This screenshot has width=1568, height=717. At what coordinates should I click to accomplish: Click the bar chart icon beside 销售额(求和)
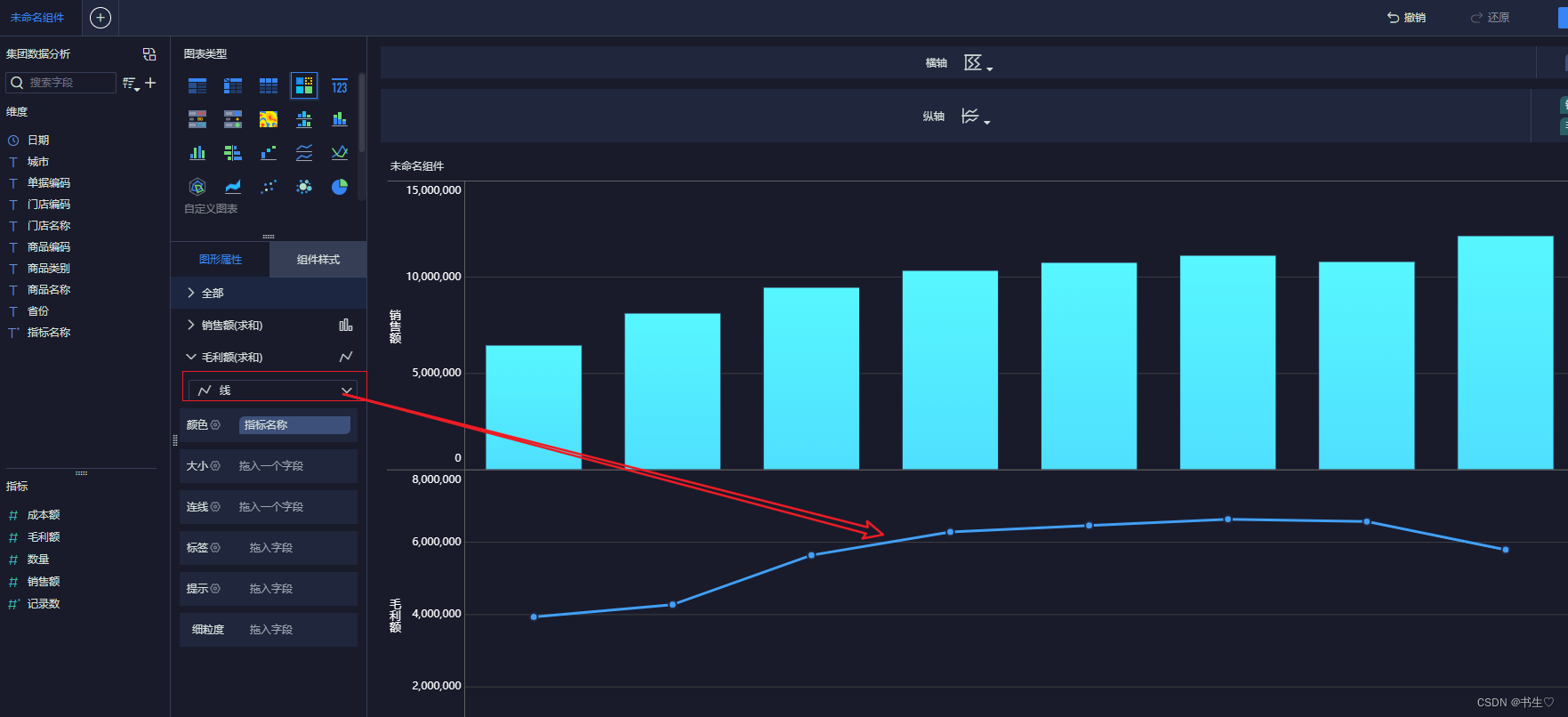tap(346, 325)
